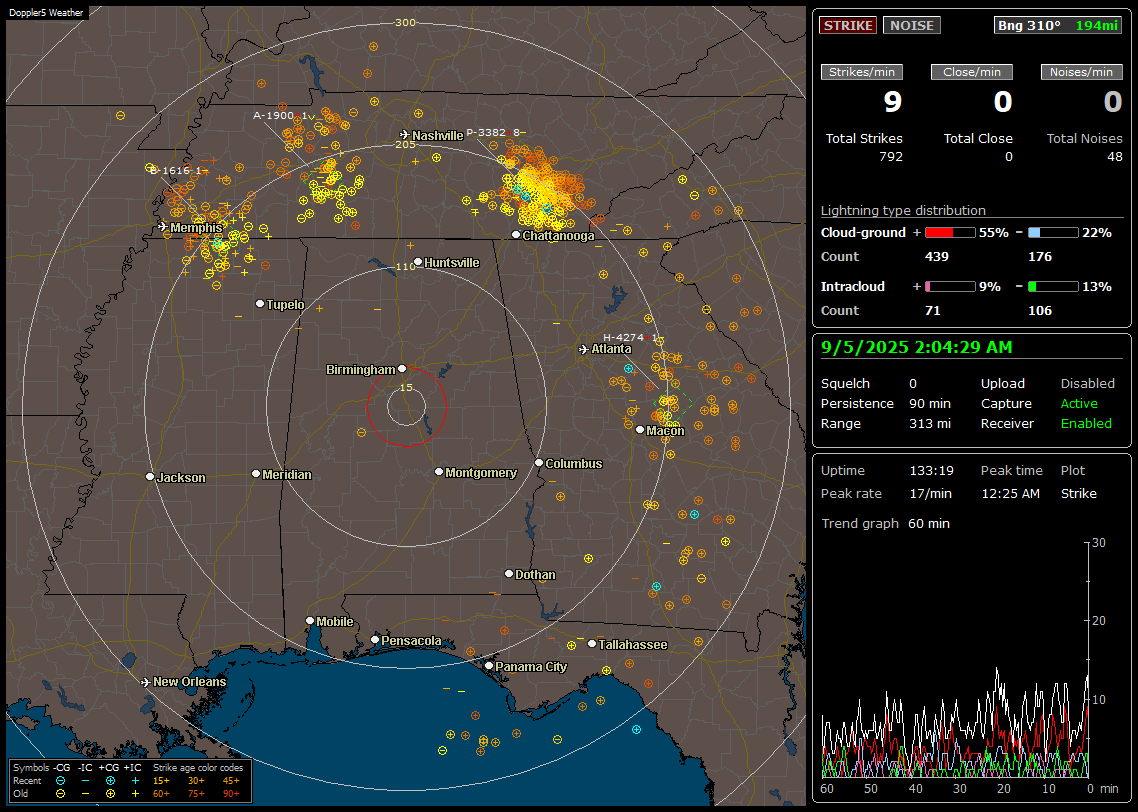Click the Squelch value 0

click(x=913, y=384)
